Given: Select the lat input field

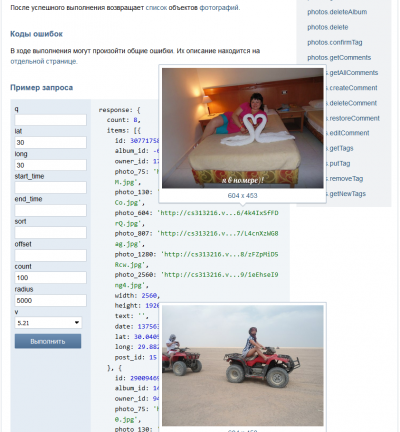Looking at the screenshot, I should point(50,142).
